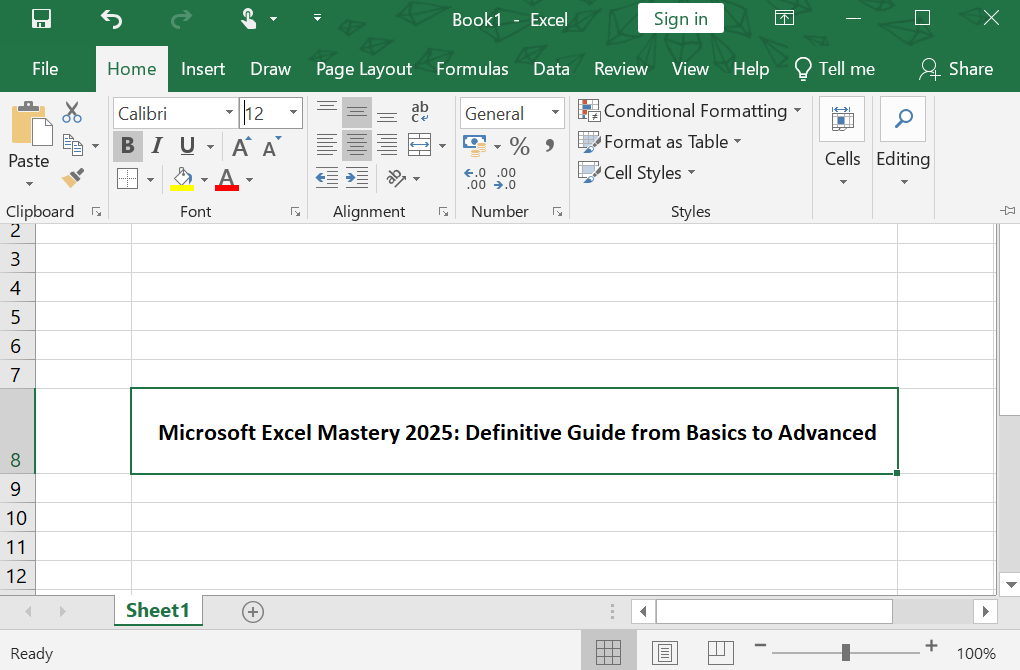Toggle Wrap Text
Screen dimensions: 1020x670
pyautogui.click(x=420, y=113)
